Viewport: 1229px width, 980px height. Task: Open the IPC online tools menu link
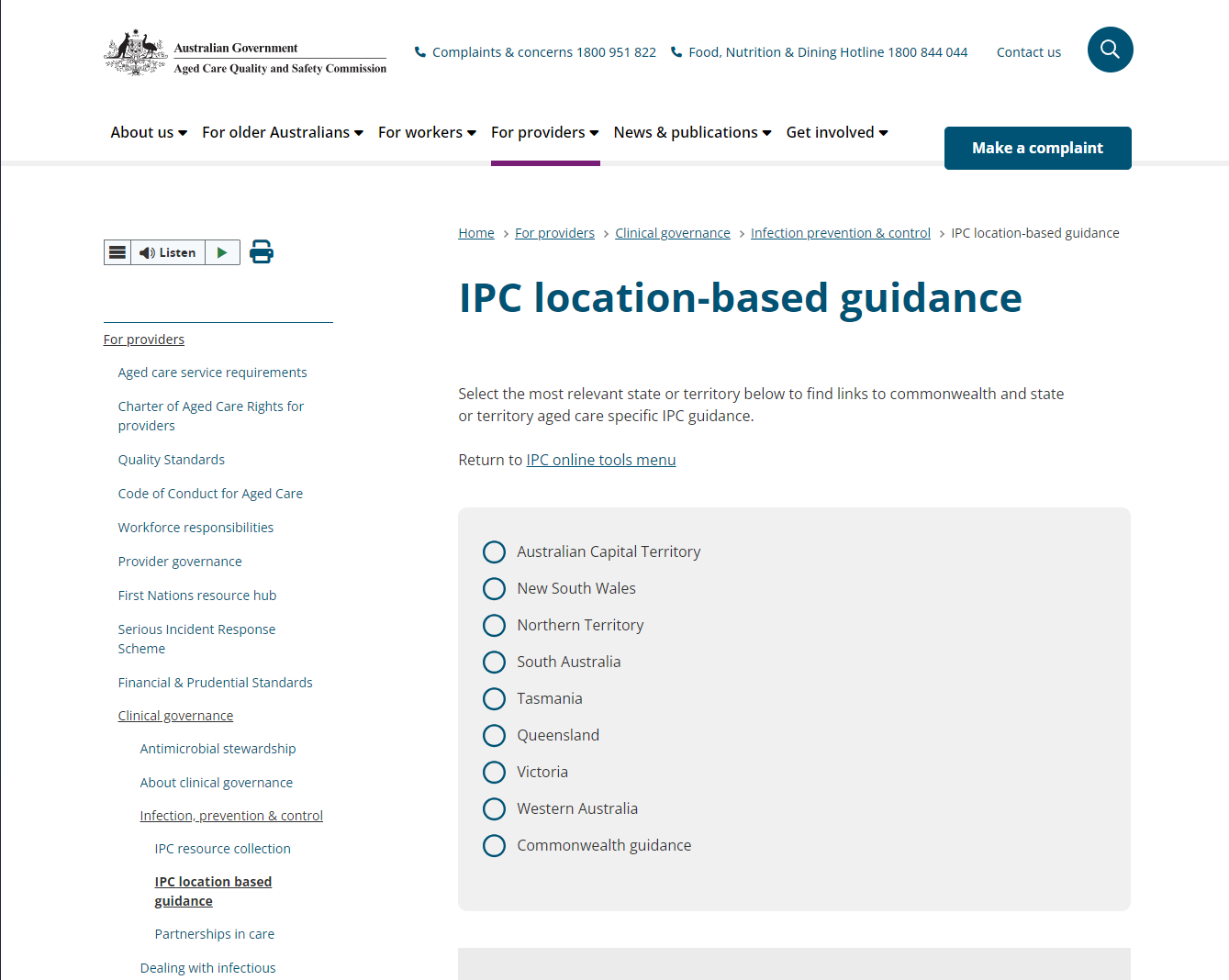click(x=600, y=459)
